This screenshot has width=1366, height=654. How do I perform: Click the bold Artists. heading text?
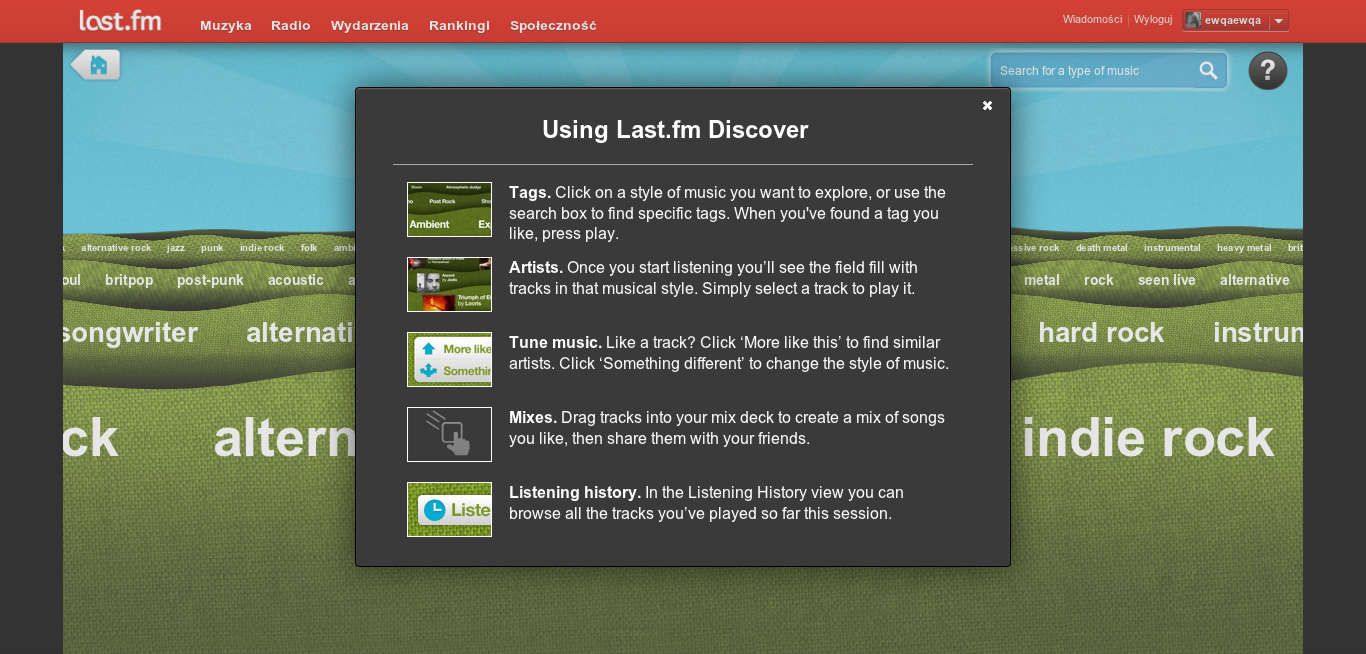tap(536, 267)
